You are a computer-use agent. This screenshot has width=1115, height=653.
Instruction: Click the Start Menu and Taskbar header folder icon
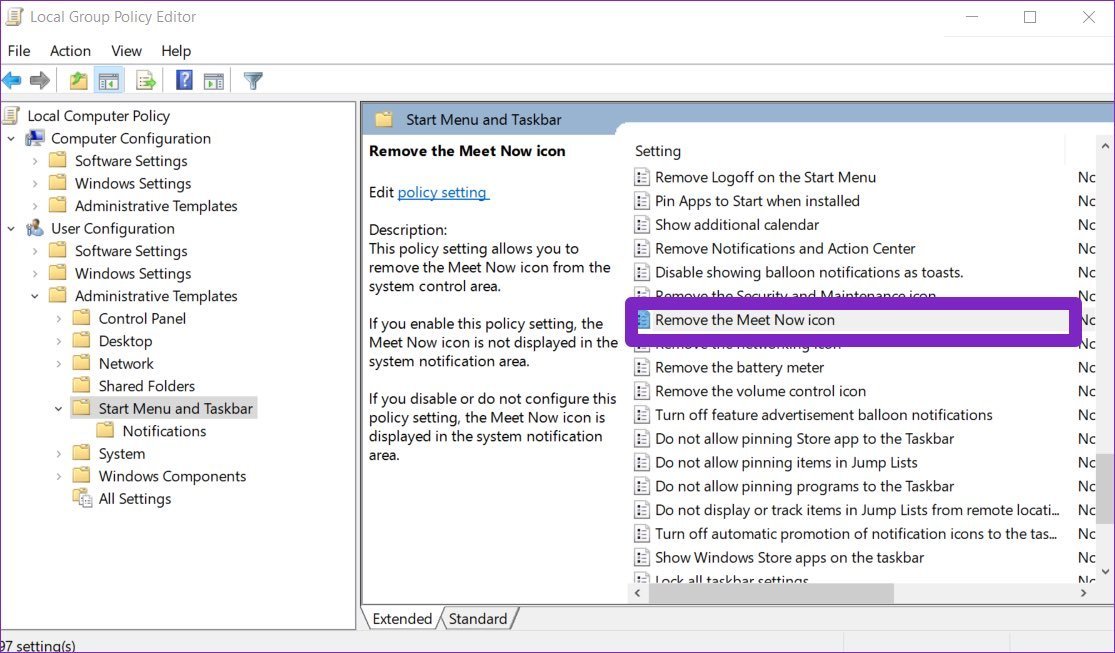384,119
